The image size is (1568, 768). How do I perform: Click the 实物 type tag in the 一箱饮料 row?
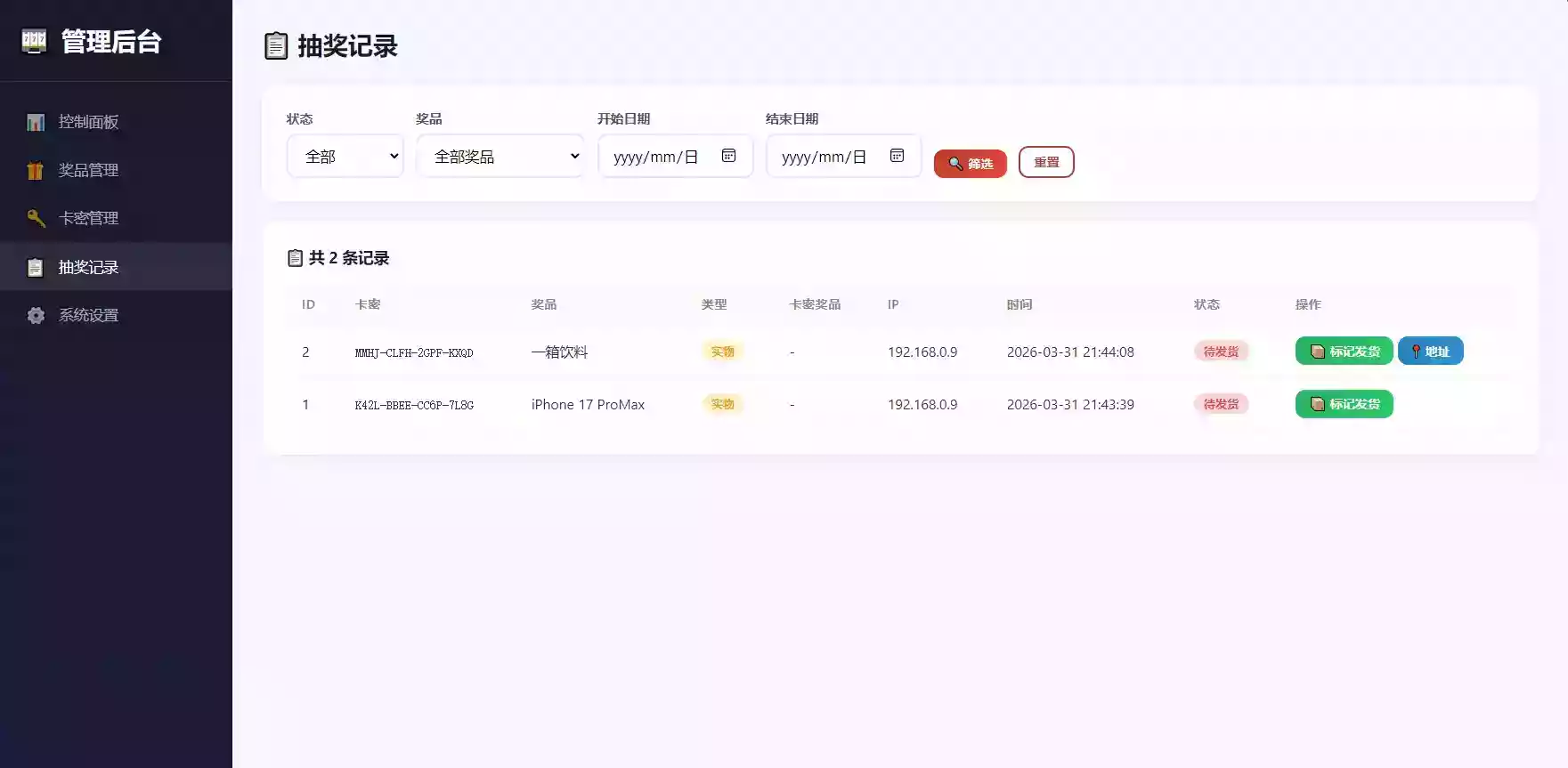click(x=723, y=352)
